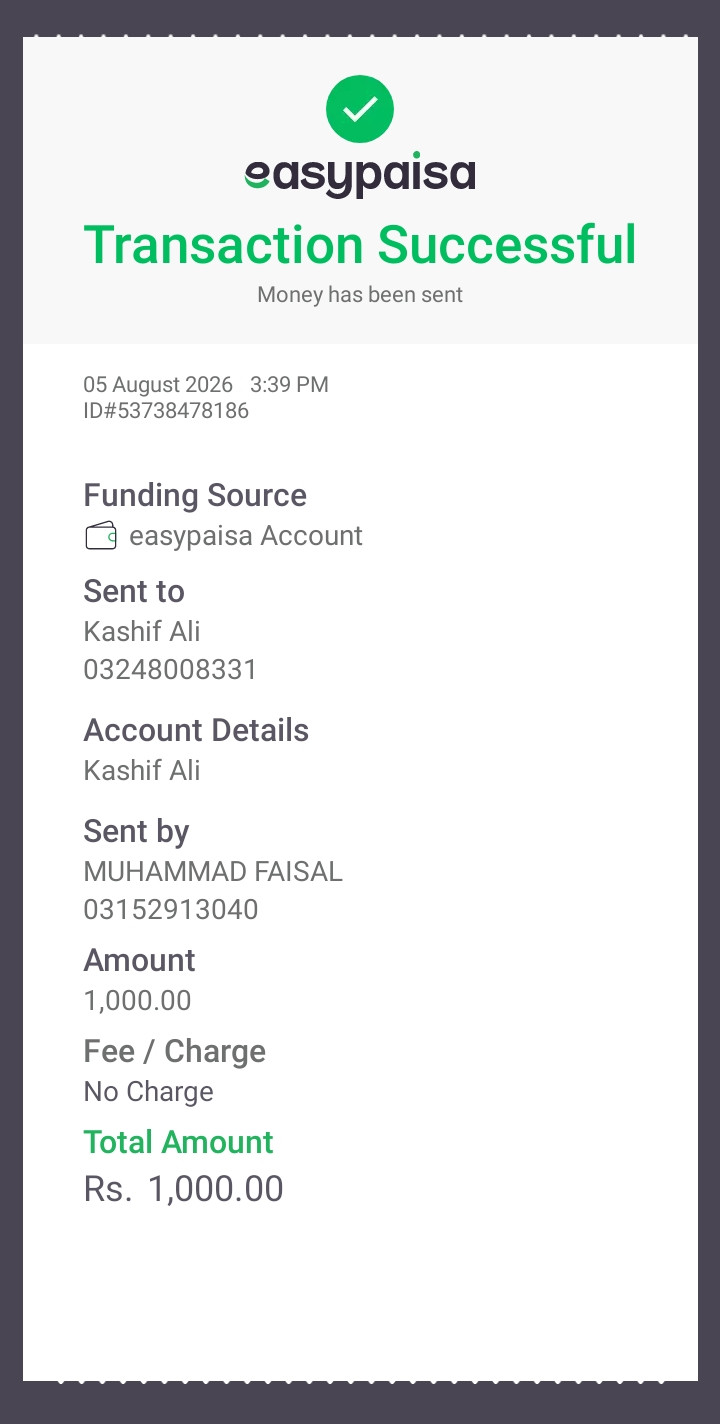Click recipient name Kashif Ali under Sent to
720x1424 pixels.
tap(142, 631)
